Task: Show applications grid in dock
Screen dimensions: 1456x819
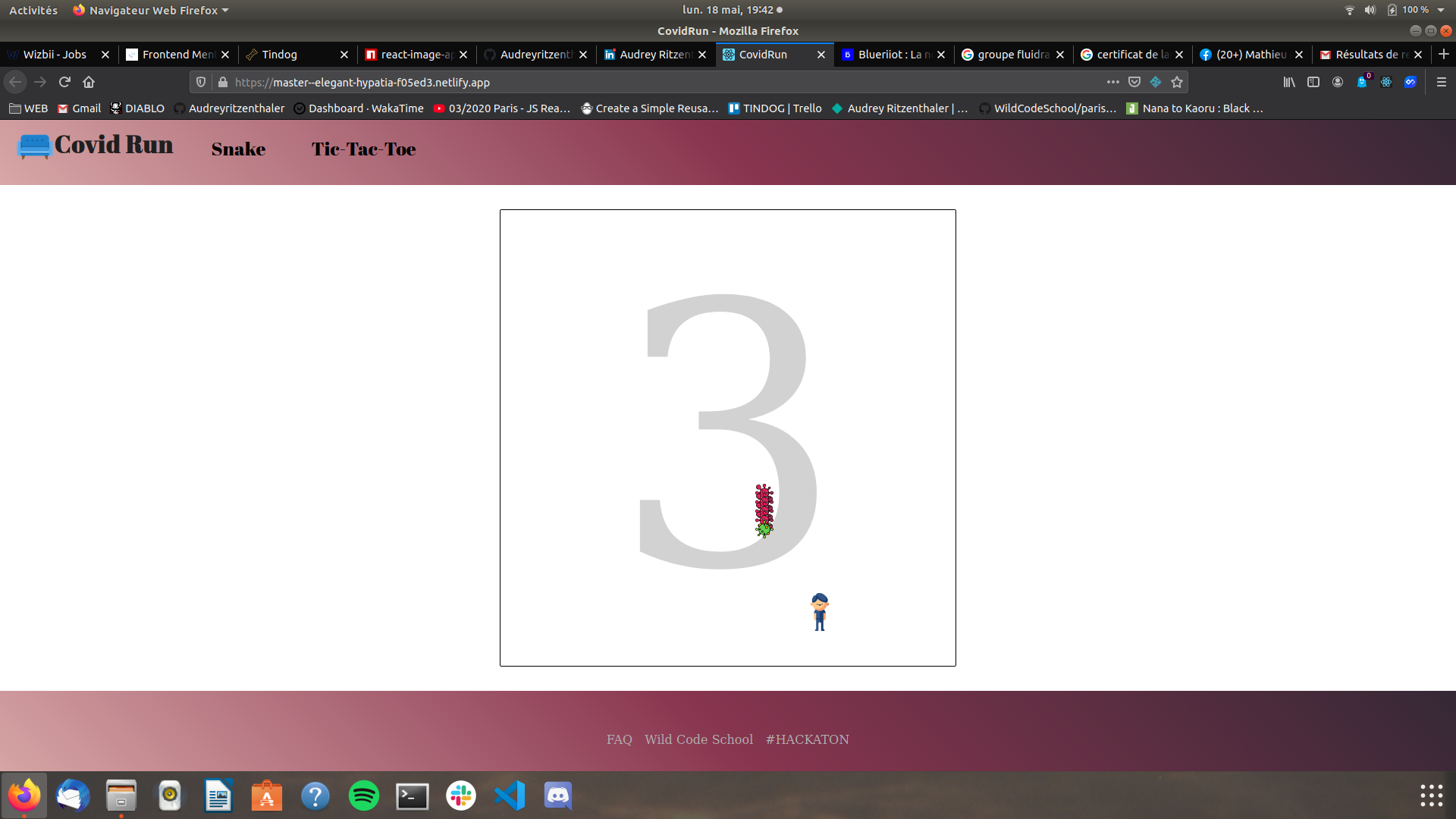Action: point(1431,795)
